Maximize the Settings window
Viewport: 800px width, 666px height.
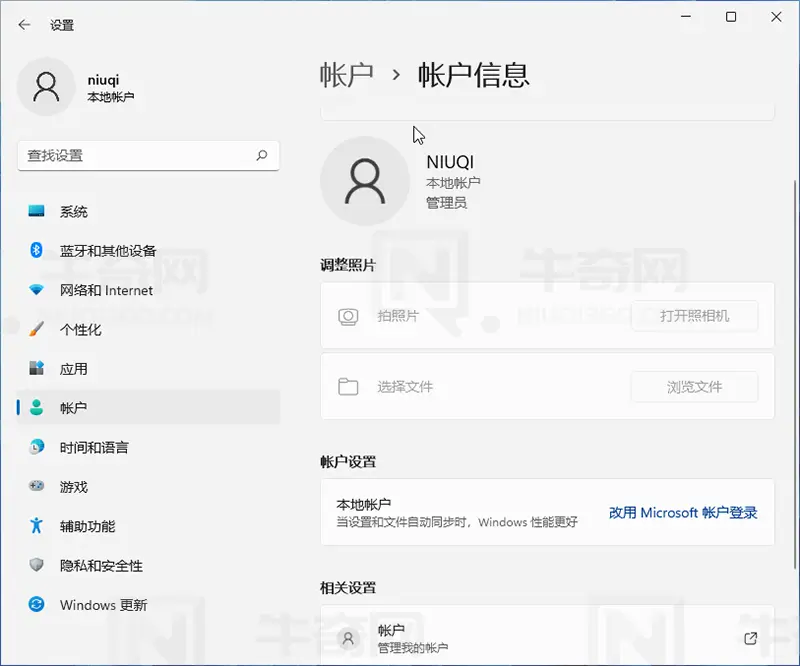[731, 17]
